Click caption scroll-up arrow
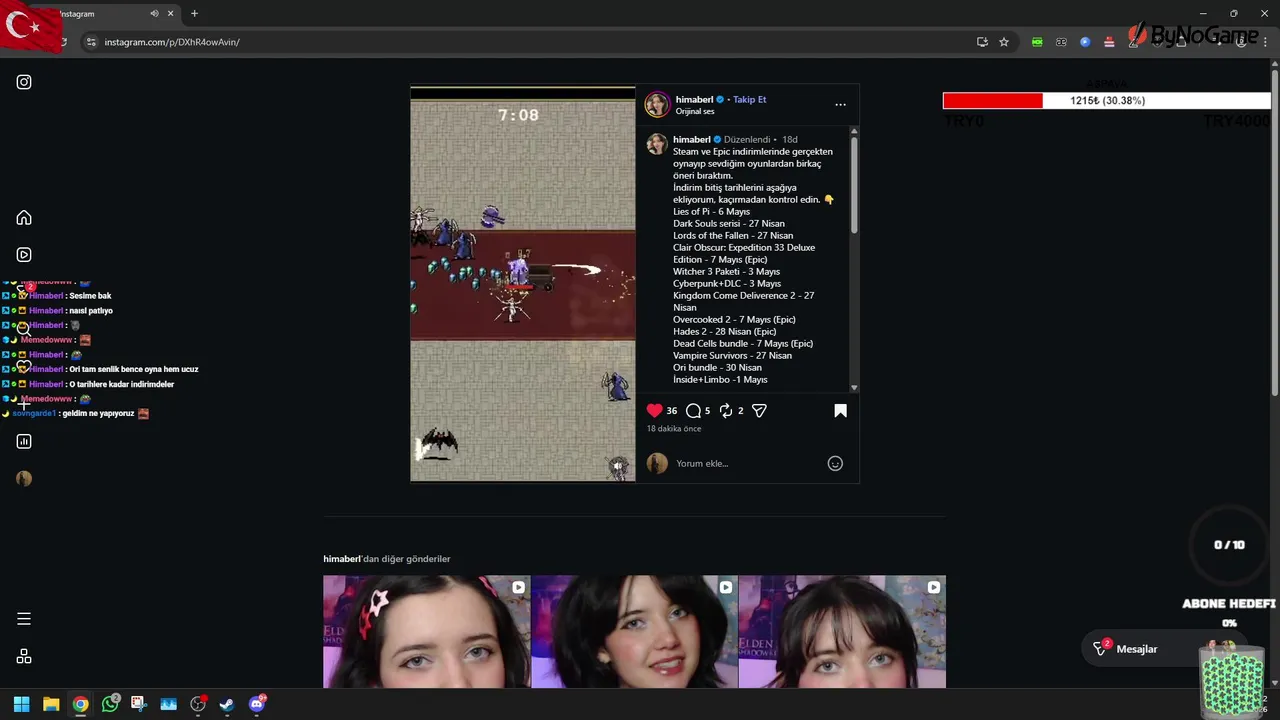The height and width of the screenshot is (720, 1280). tap(854, 131)
